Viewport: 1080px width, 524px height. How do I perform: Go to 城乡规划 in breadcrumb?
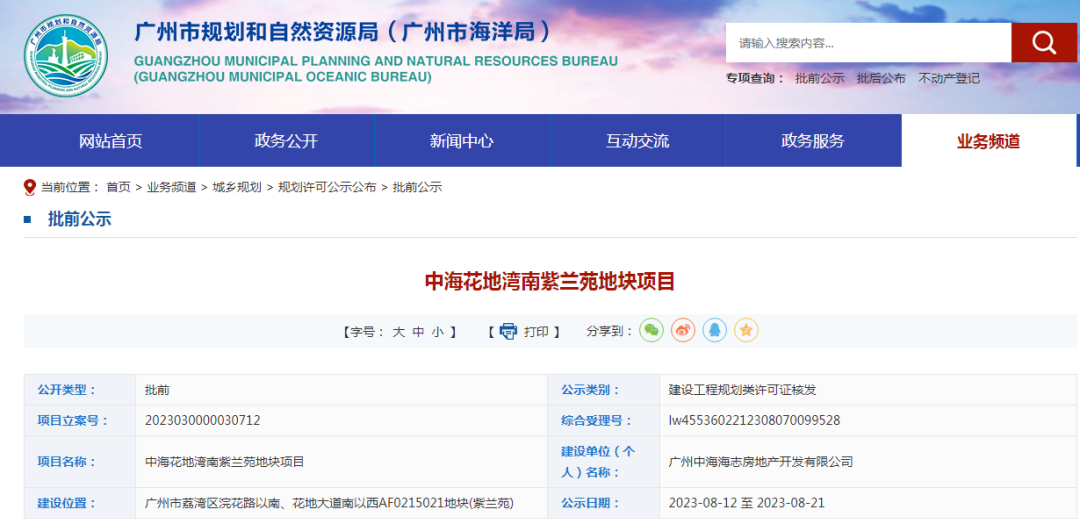click(237, 187)
